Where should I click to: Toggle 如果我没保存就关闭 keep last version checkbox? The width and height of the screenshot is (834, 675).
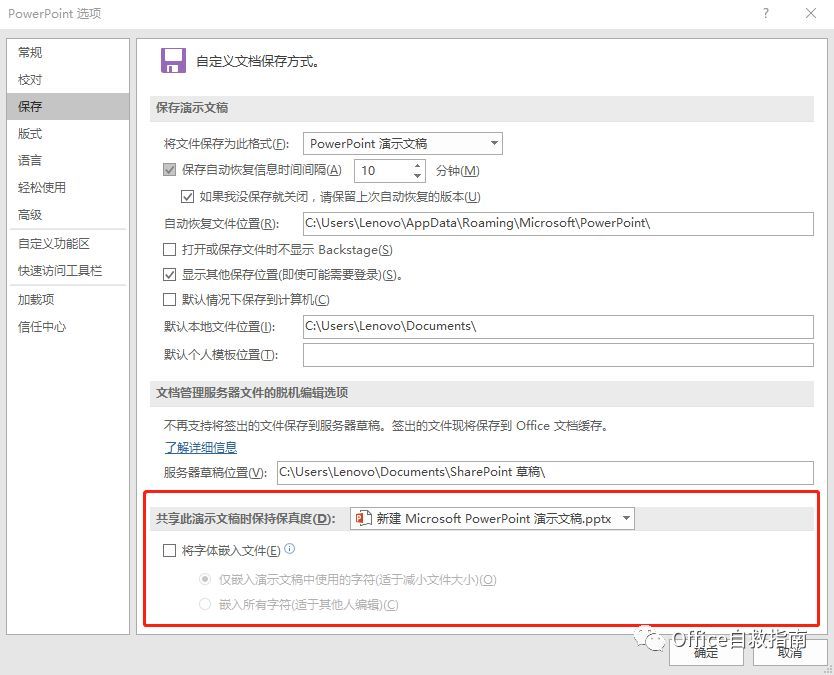[x=187, y=197]
